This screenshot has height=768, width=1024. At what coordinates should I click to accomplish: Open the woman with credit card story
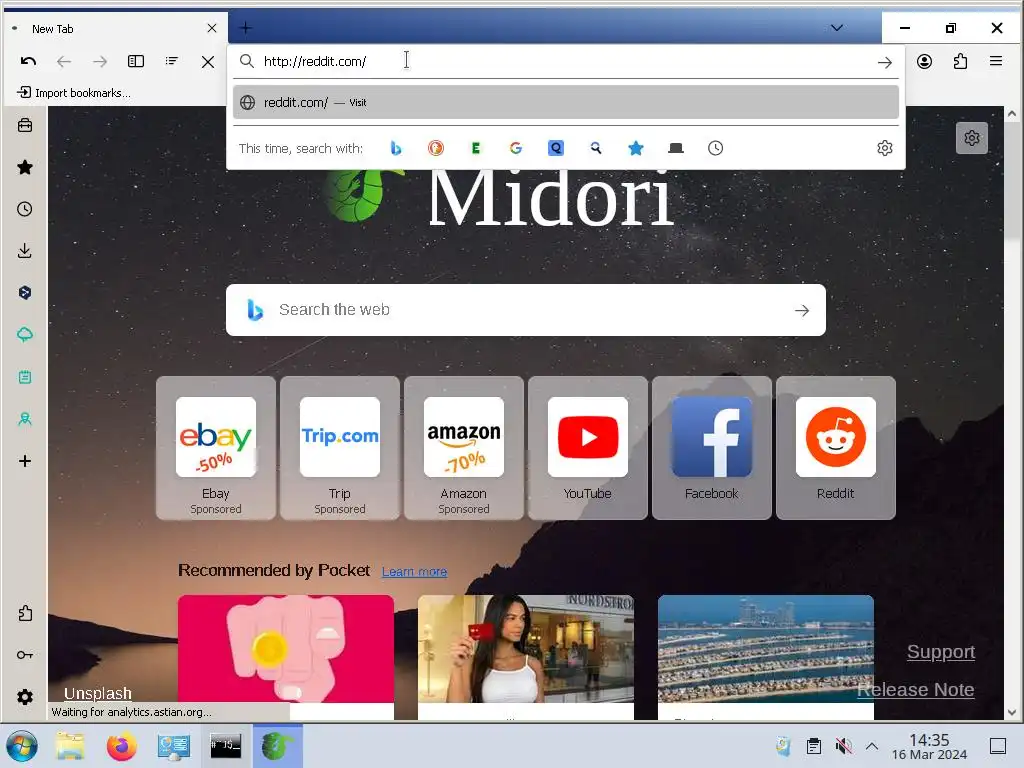click(526, 657)
